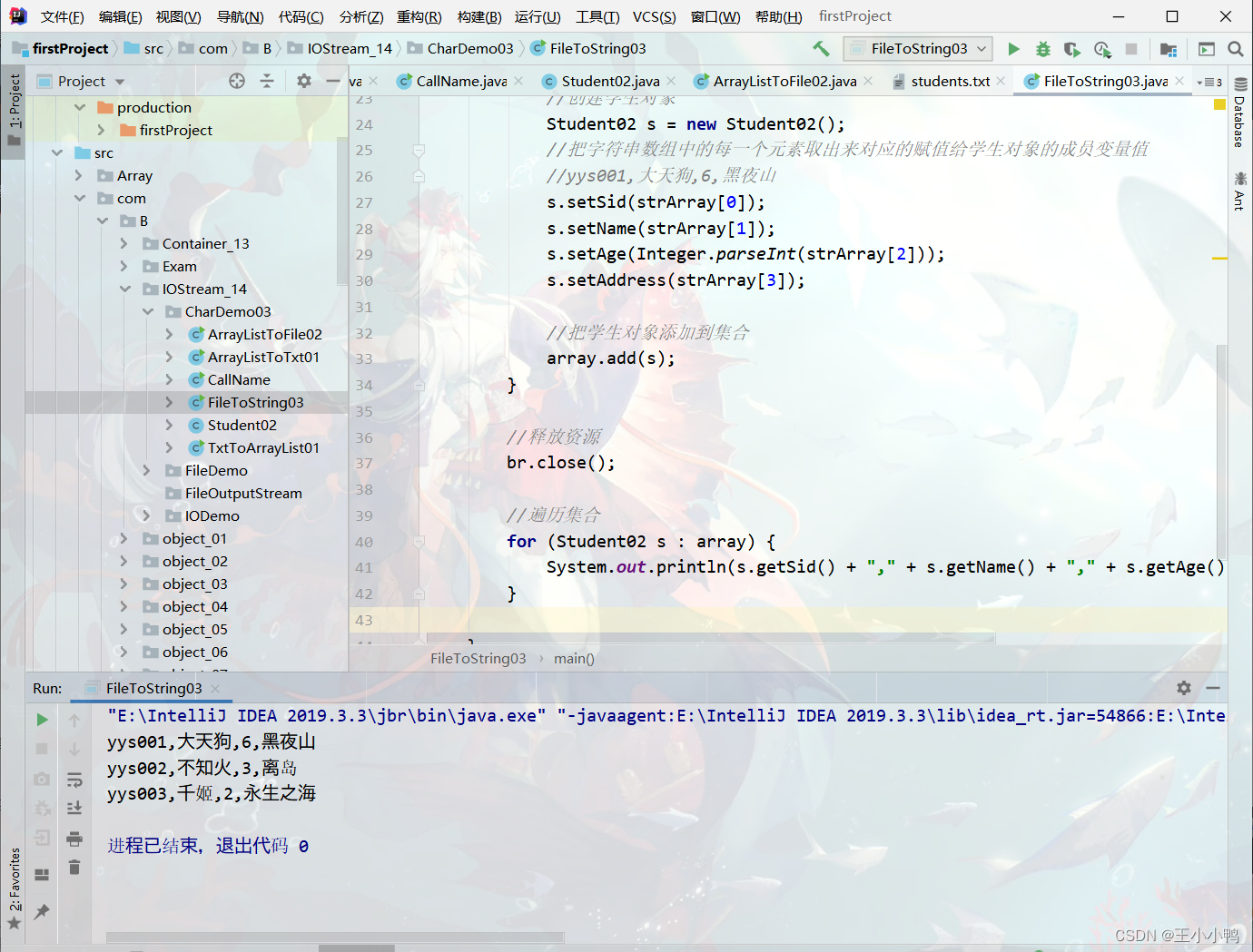Open the FileToString03 run configuration dropdown
This screenshot has width=1253, height=952.
918,49
